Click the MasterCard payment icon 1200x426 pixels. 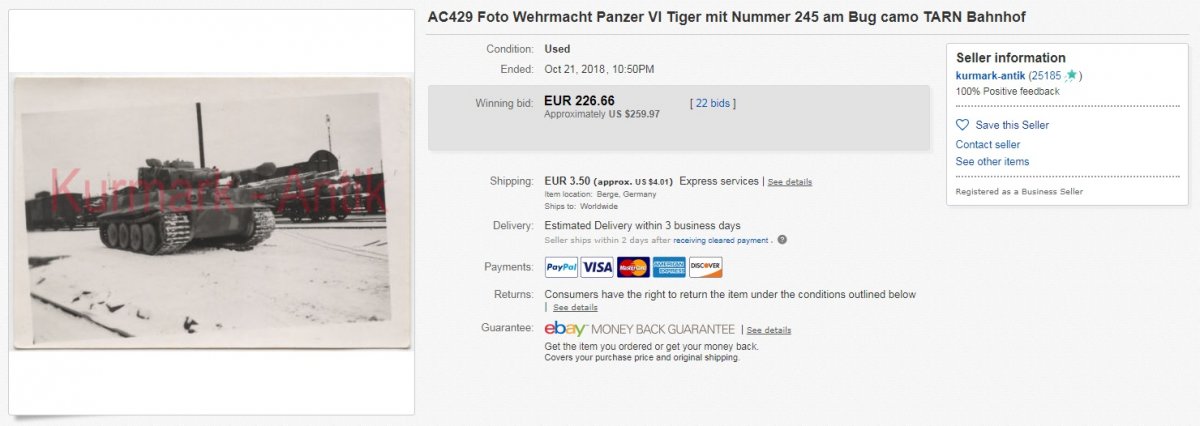coord(632,267)
